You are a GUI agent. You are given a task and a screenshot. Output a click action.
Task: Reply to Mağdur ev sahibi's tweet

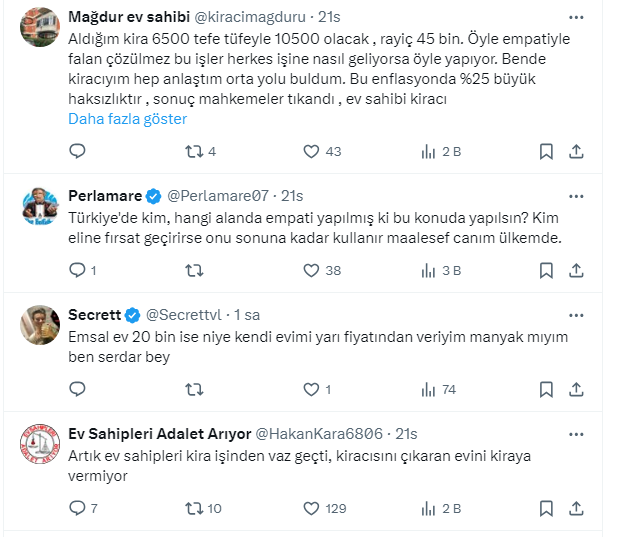tap(77, 151)
